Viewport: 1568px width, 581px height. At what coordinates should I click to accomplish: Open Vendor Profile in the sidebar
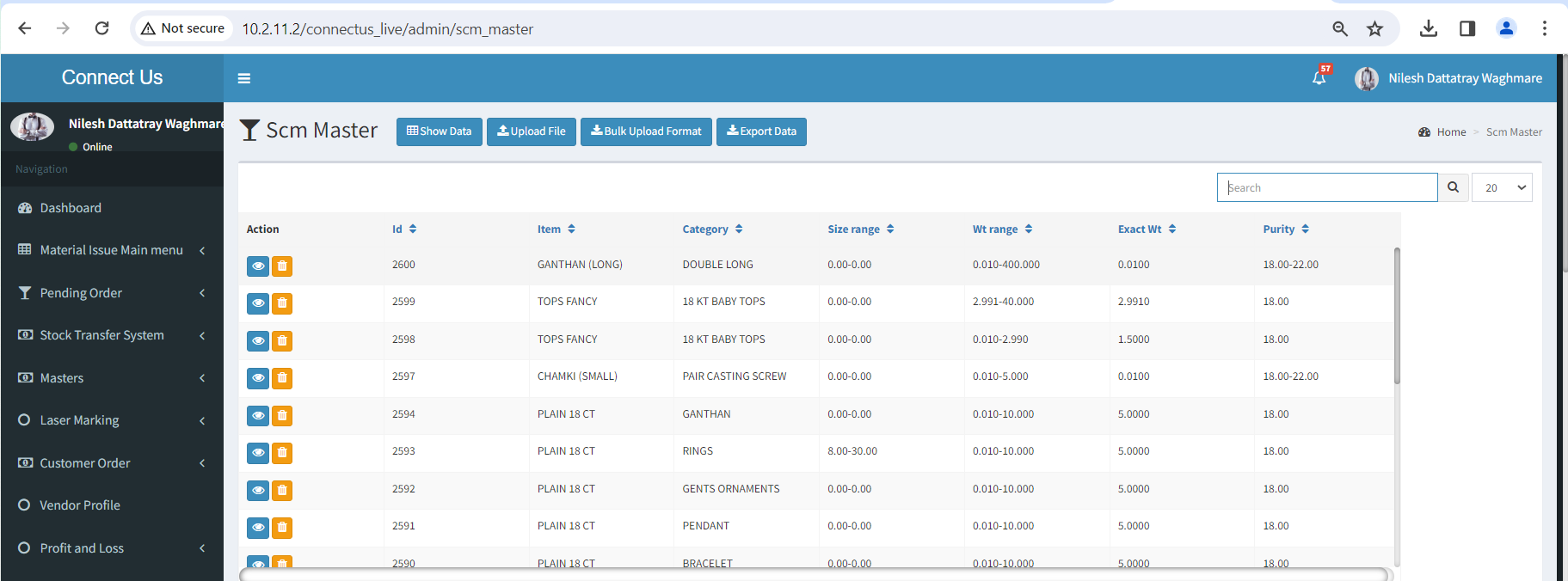pyautogui.click(x=112, y=505)
